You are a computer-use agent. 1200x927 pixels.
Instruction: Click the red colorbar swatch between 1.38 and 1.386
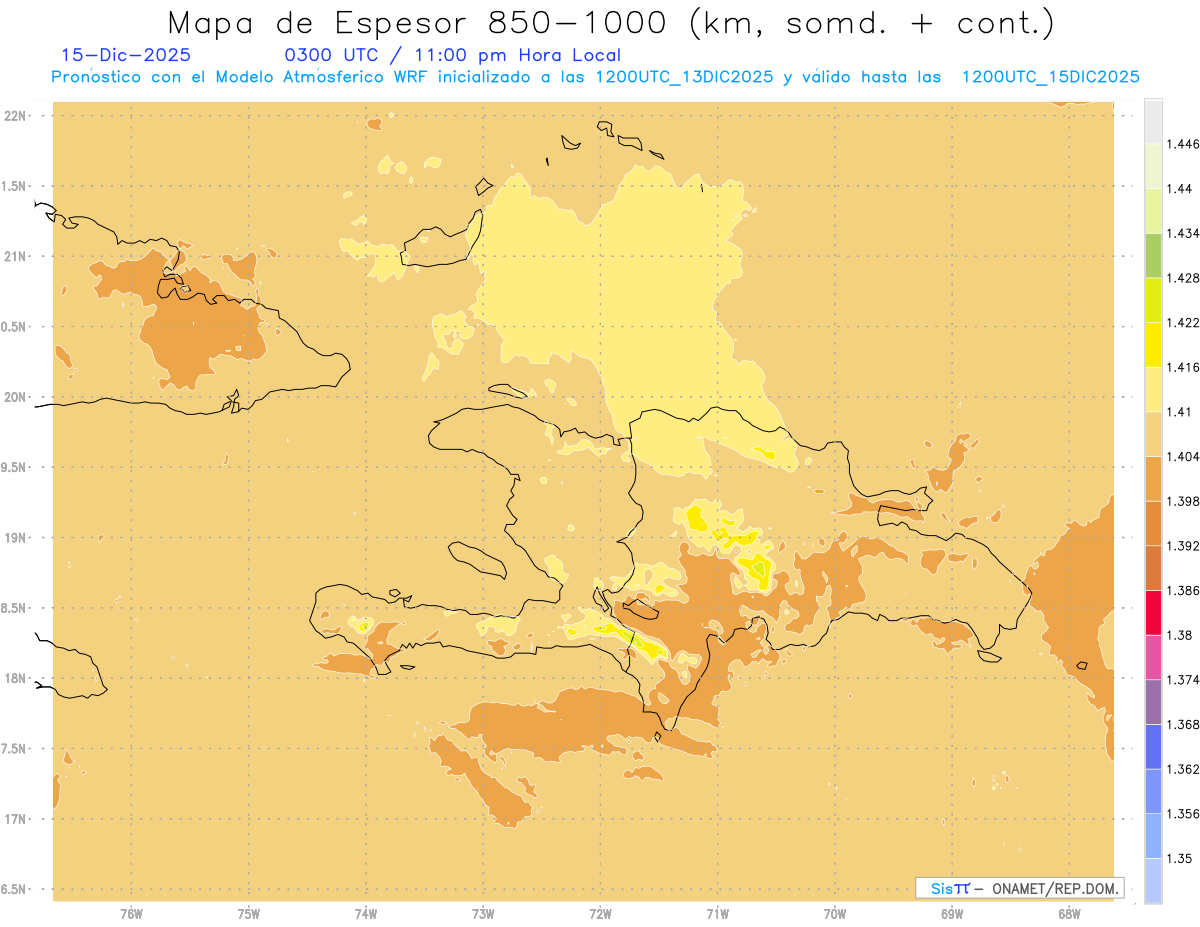[x=1153, y=613]
